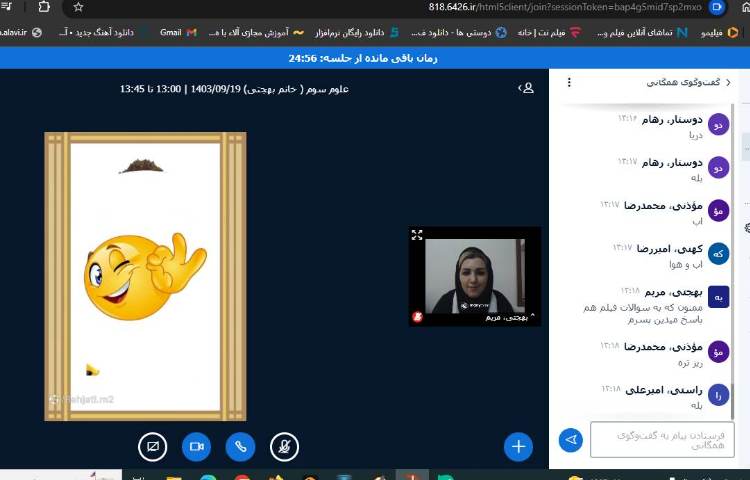The height and width of the screenshot is (480, 750).
Task: Make the teacher webcam fullscreen
Action: (x=417, y=235)
